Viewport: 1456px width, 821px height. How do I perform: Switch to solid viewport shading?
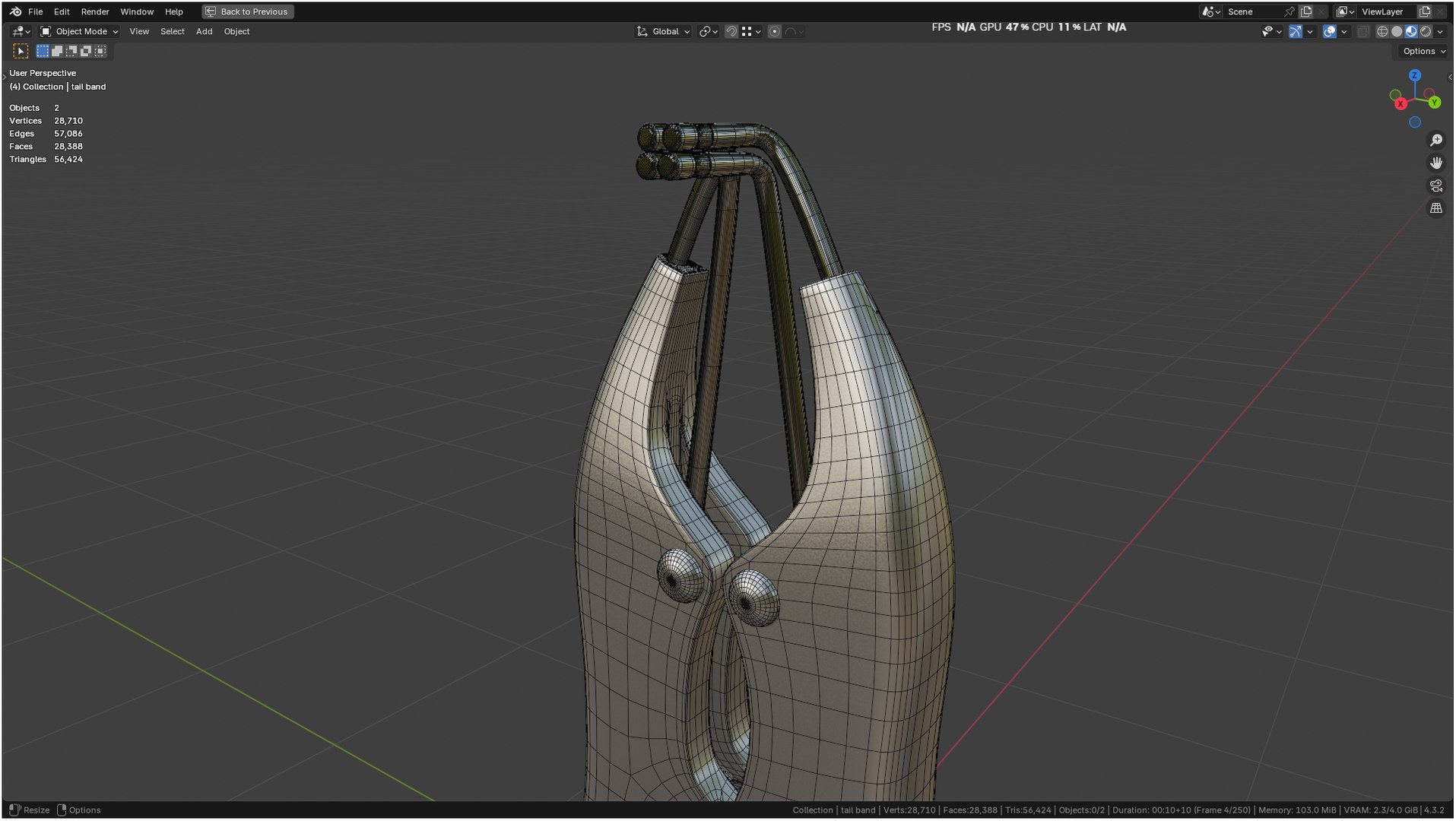pyautogui.click(x=1397, y=31)
